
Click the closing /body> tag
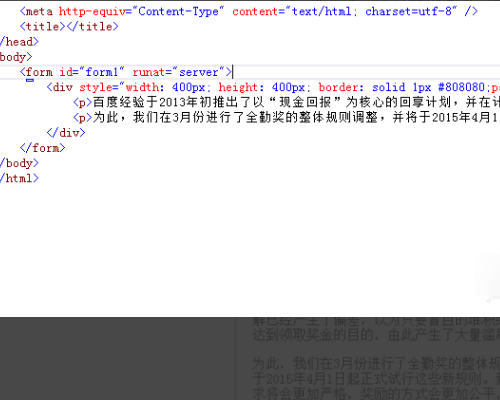pyautogui.click(x=19, y=163)
